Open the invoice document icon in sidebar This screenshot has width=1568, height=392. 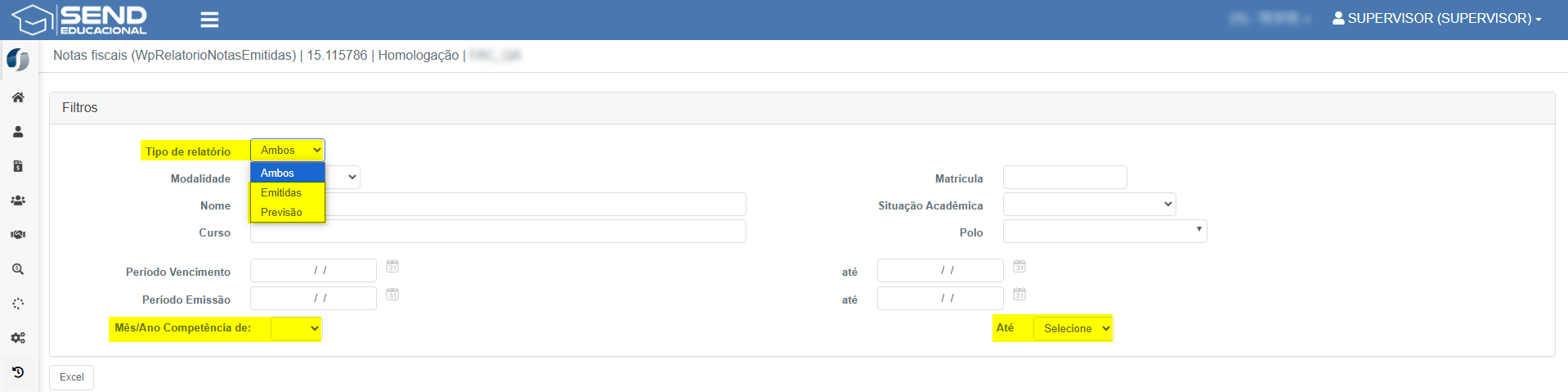[x=18, y=166]
